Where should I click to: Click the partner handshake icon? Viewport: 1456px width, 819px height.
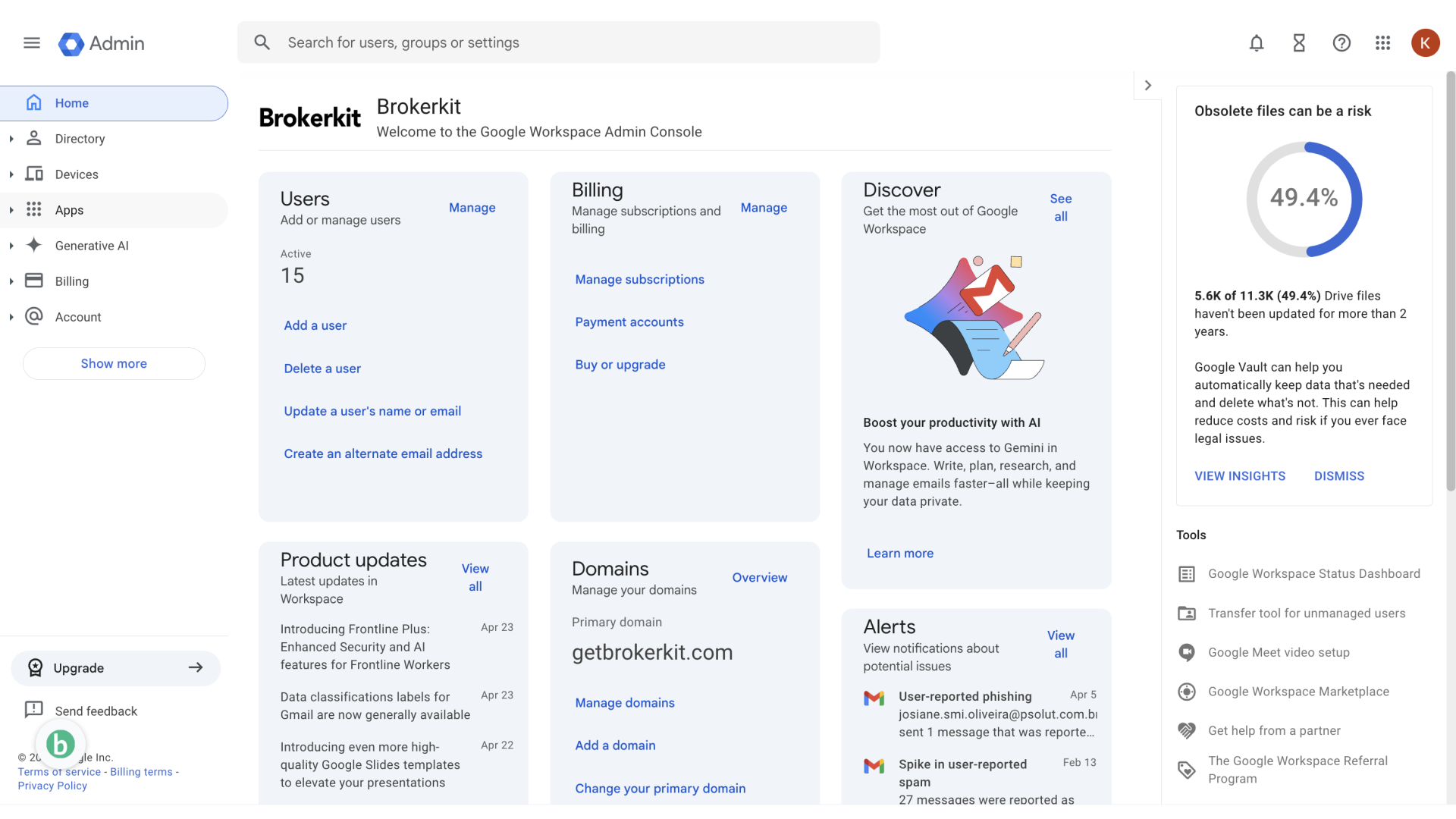point(1187,730)
